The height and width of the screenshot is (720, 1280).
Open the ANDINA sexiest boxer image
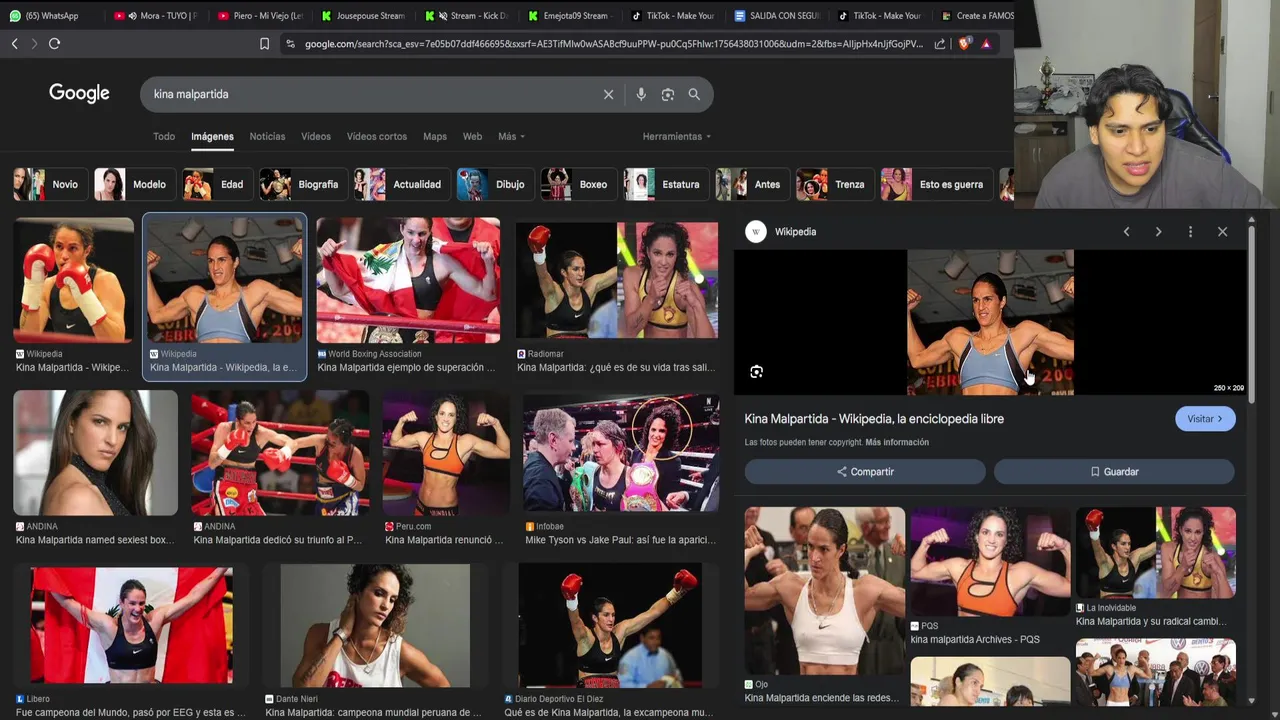pos(96,453)
